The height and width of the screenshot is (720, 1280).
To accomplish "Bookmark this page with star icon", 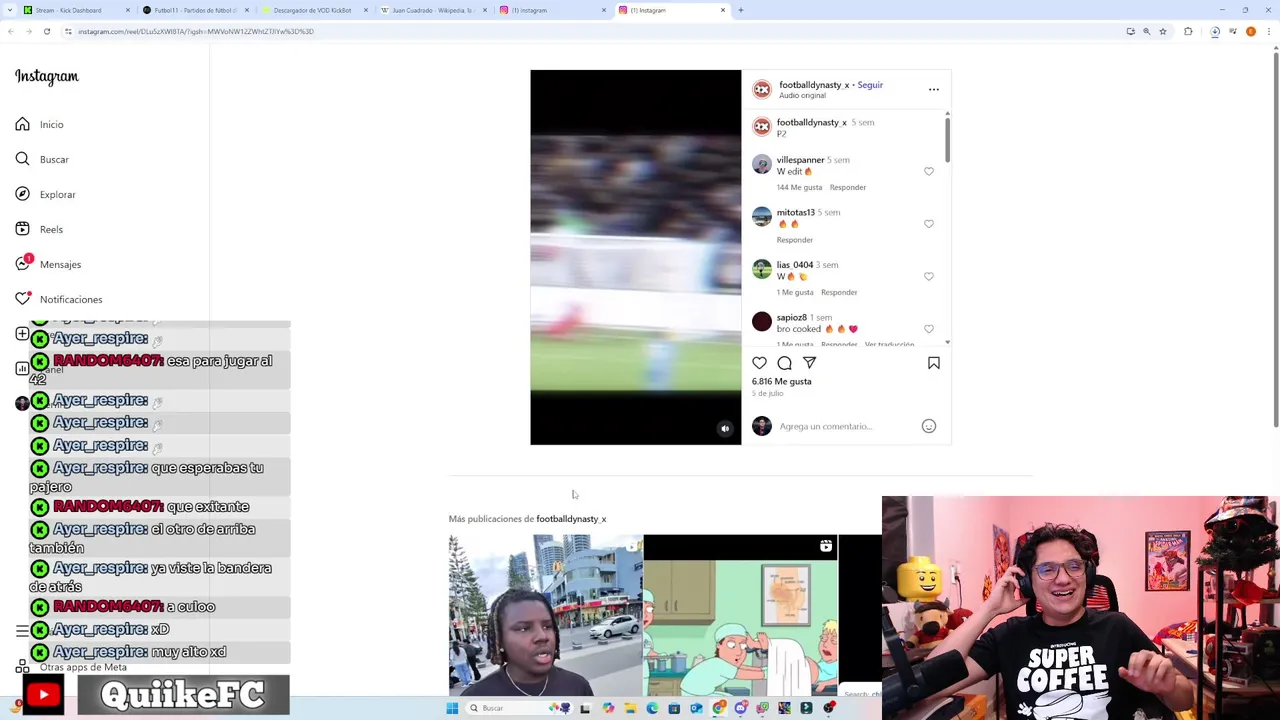I will coord(1163,31).
